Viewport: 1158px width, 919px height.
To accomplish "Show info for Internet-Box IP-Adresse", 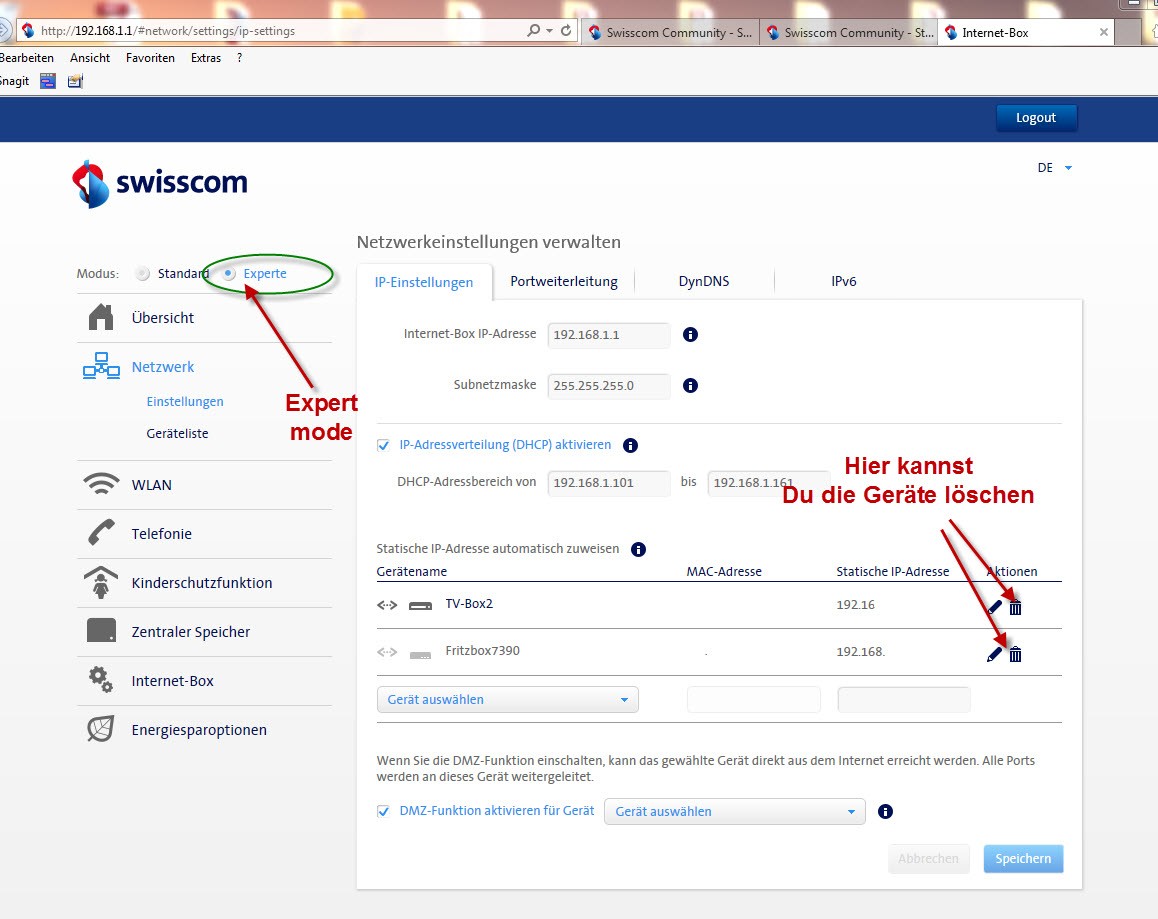I will click(690, 334).
